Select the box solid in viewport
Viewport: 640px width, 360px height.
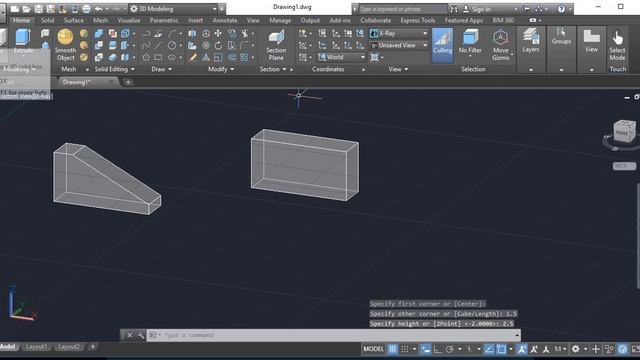[304, 164]
